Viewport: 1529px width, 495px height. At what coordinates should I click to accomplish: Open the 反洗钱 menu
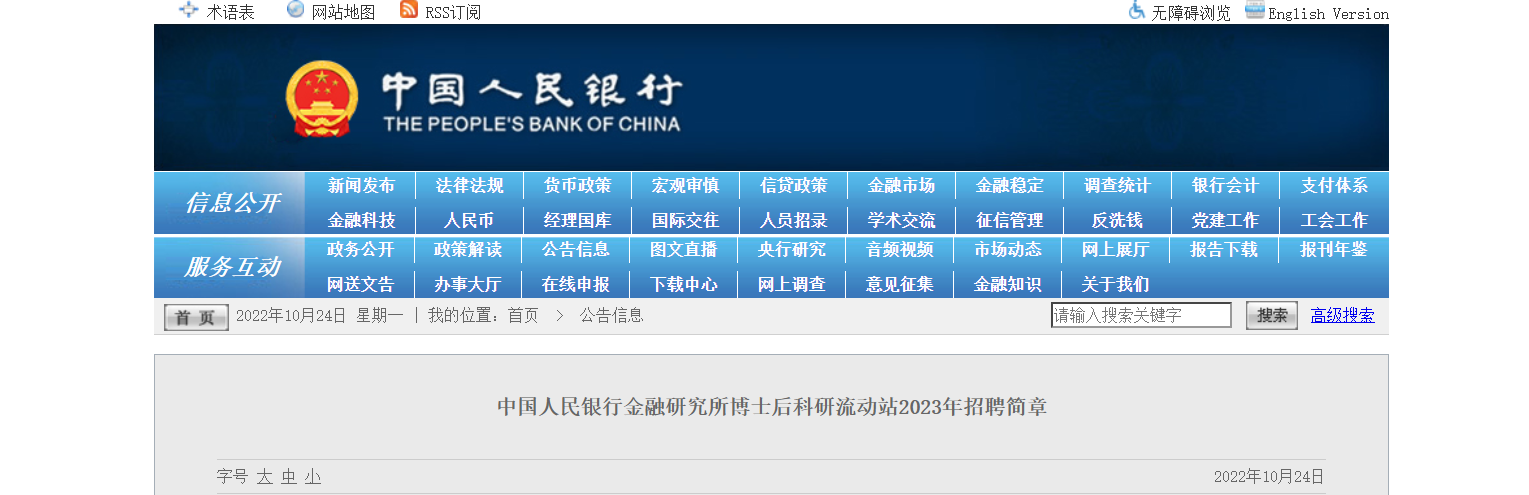tap(1117, 220)
